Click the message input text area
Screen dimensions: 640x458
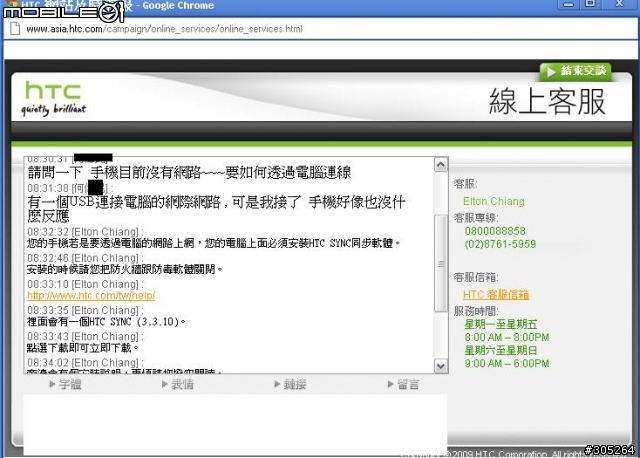(236, 425)
